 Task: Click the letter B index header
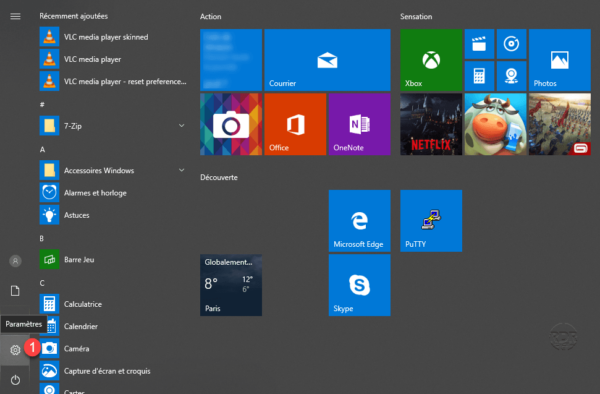point(42,238)
